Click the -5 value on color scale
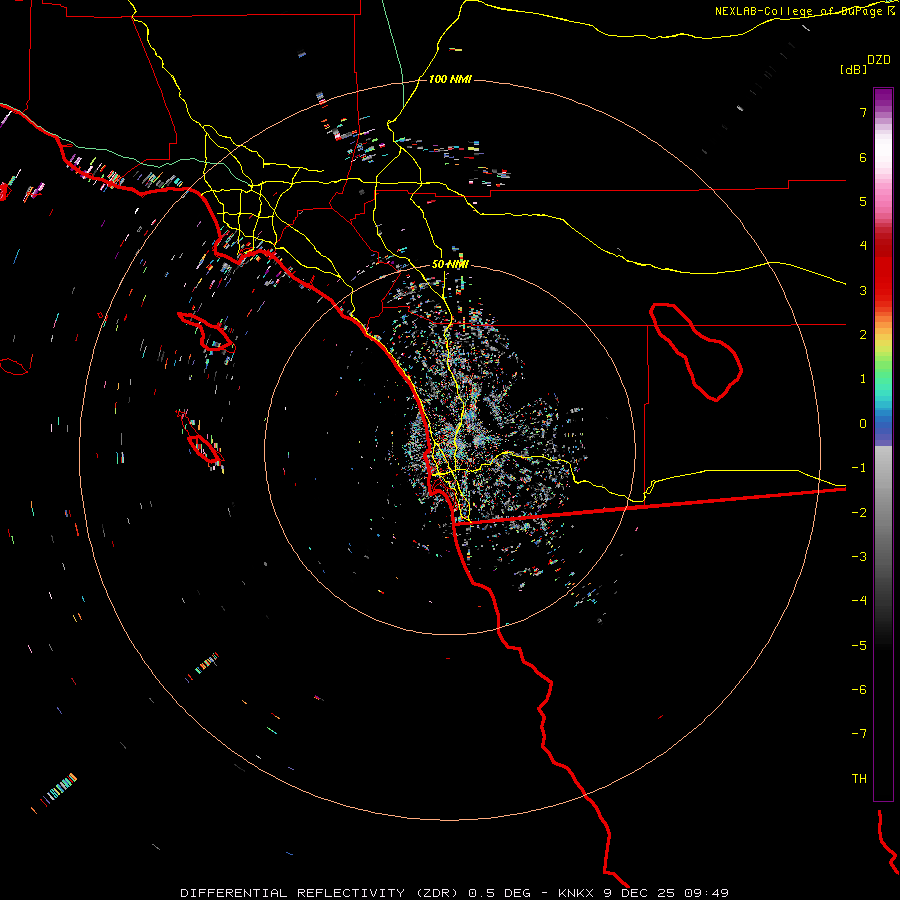 coord(859,646)
